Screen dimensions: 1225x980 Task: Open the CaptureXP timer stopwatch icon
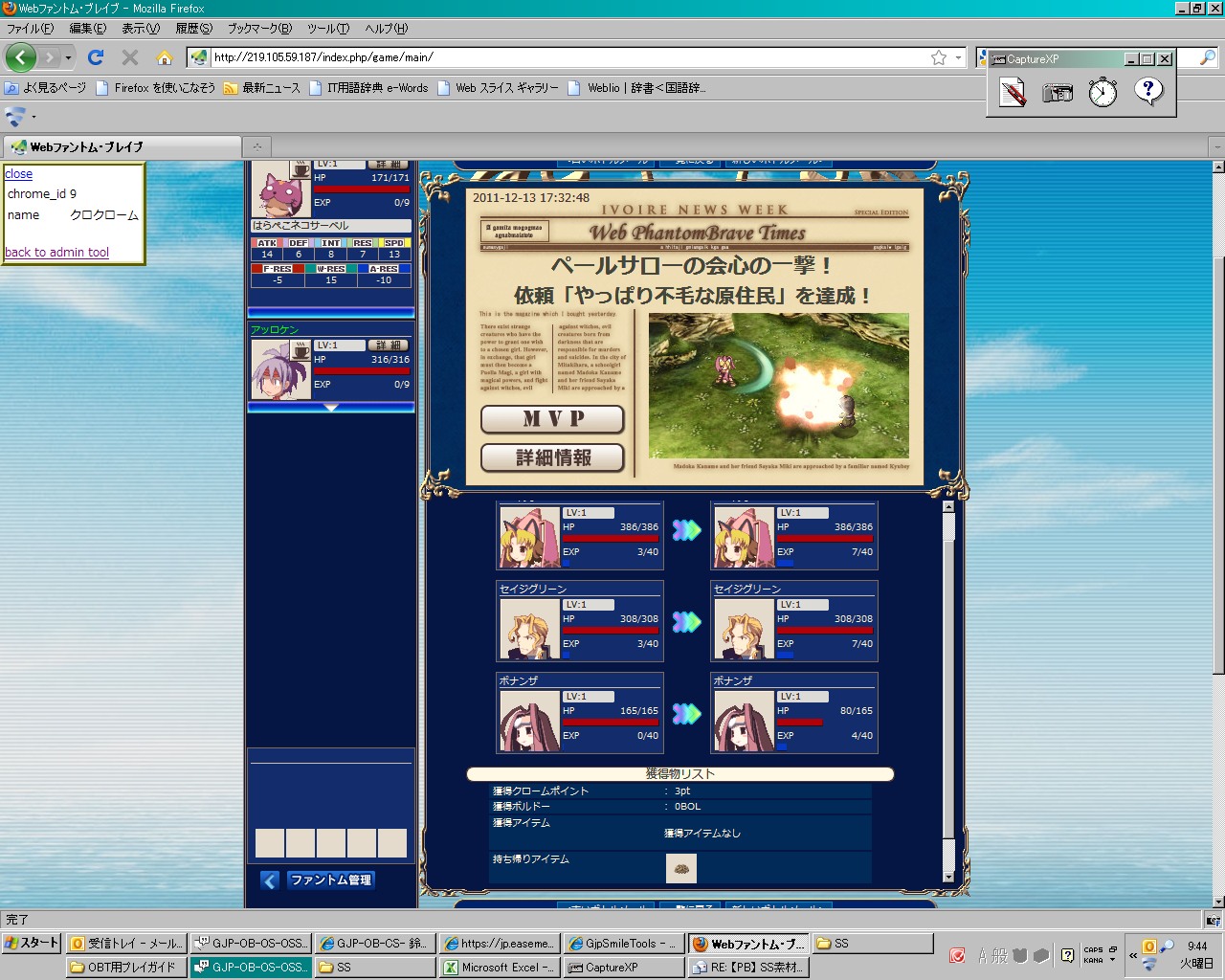pyautogui.click(x=1102, y=93)
